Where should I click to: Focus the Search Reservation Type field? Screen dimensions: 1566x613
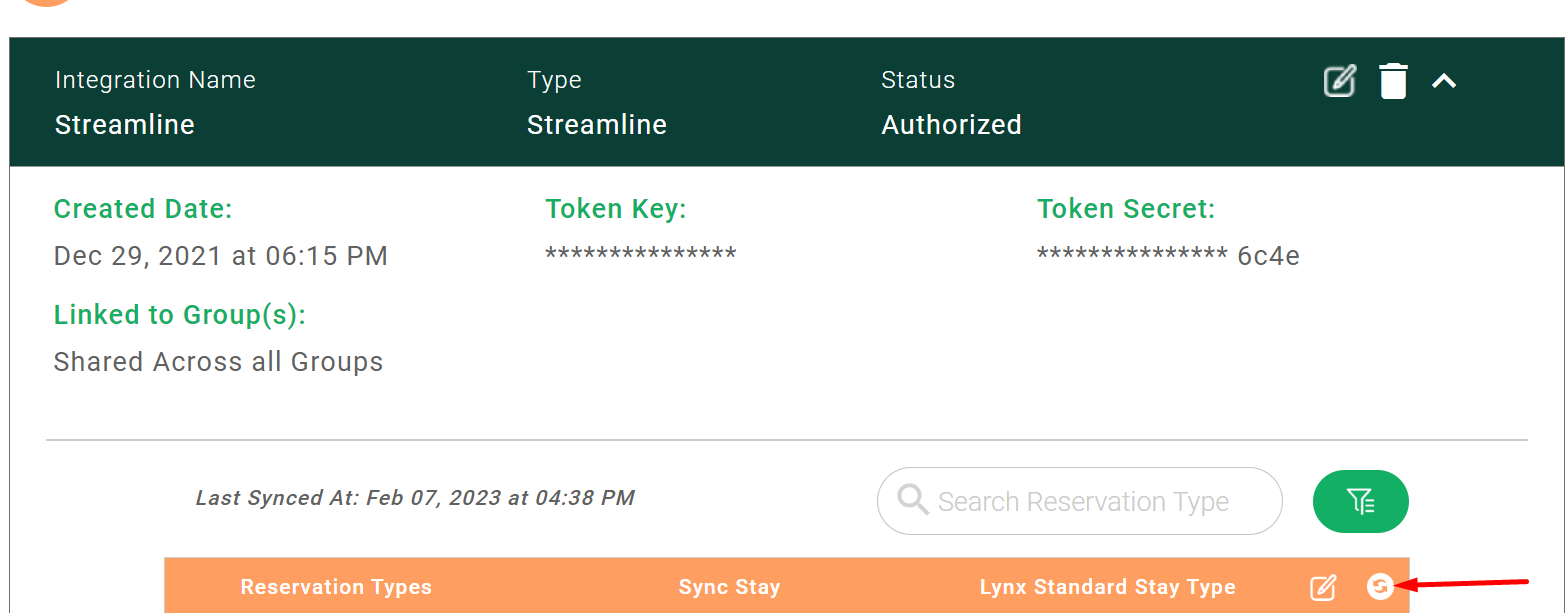1080,501
